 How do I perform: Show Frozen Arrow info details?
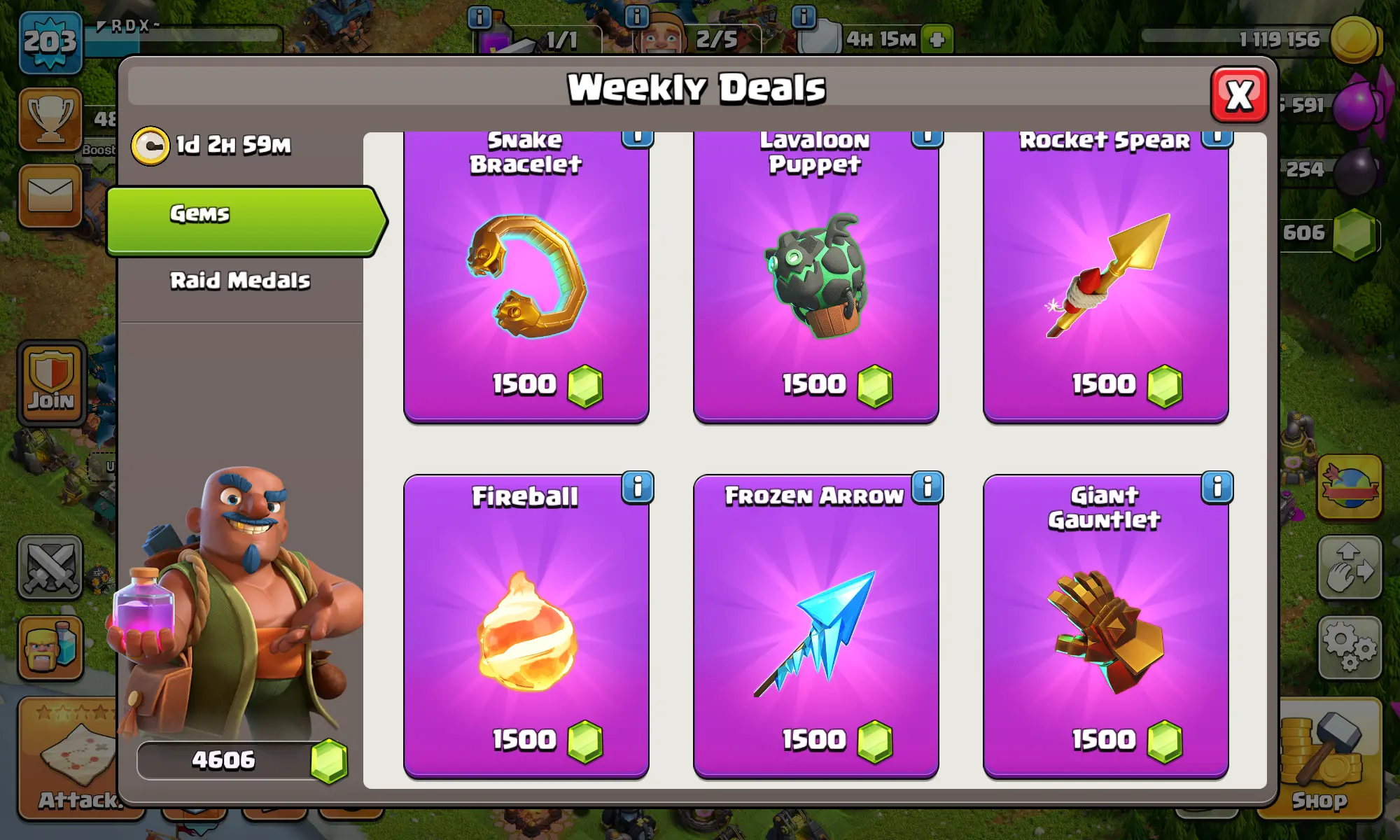[x=927, y=487]
